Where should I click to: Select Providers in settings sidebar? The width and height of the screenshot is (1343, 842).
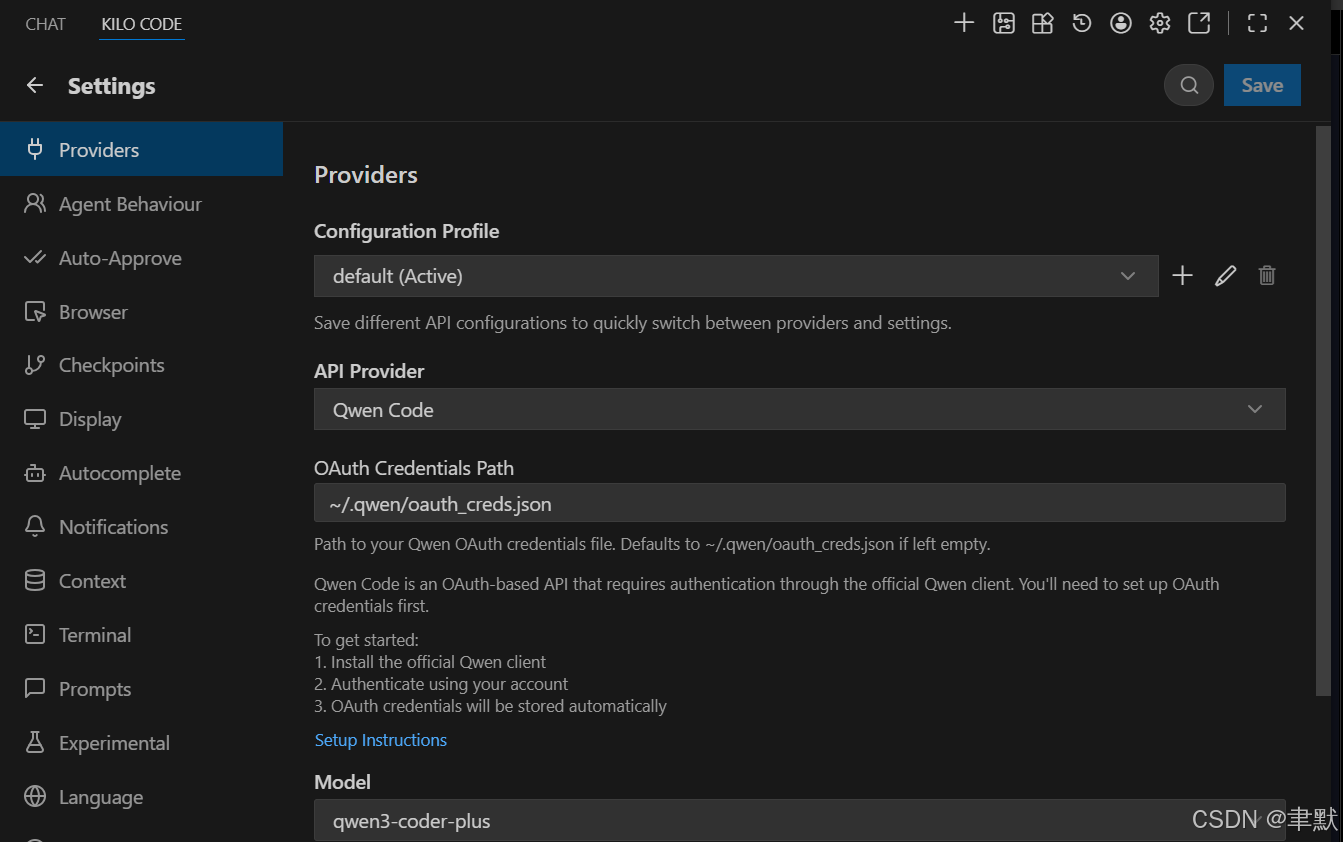coord(141,150)
